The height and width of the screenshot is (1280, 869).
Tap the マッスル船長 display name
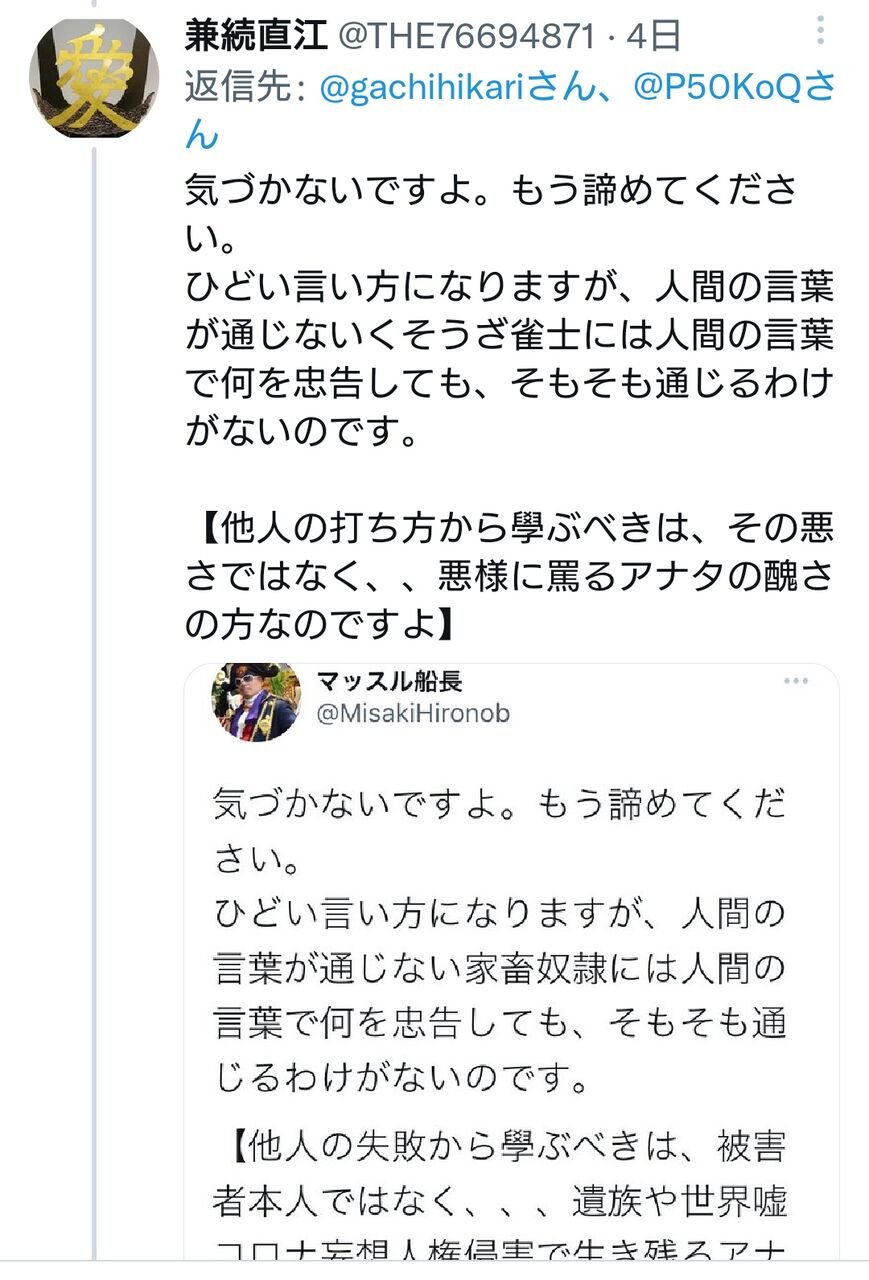click(x=390, y=682)
